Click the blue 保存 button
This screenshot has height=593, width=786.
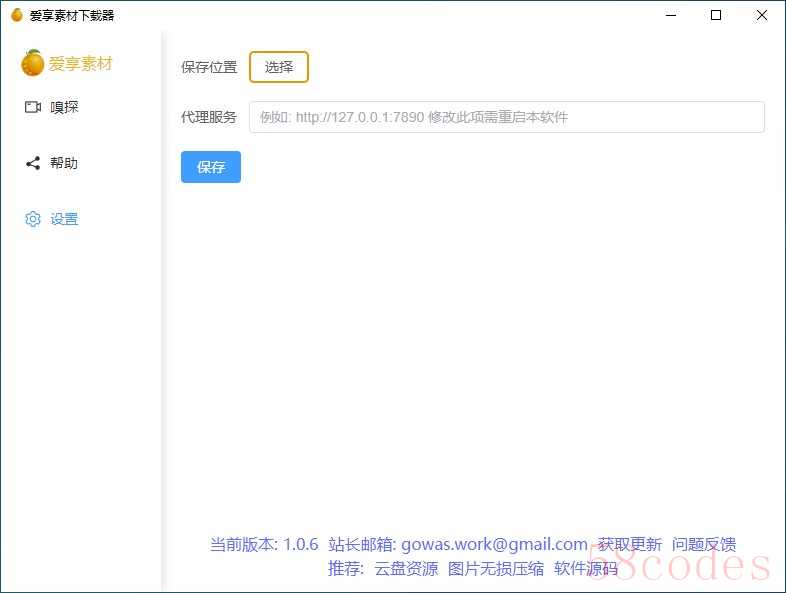211,167
